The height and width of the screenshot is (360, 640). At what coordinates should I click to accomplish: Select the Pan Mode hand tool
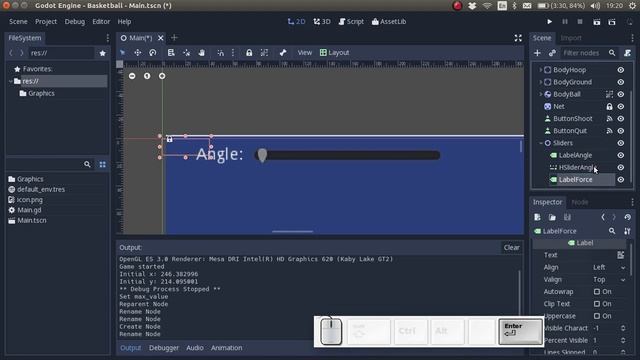[x=202, y=53]
